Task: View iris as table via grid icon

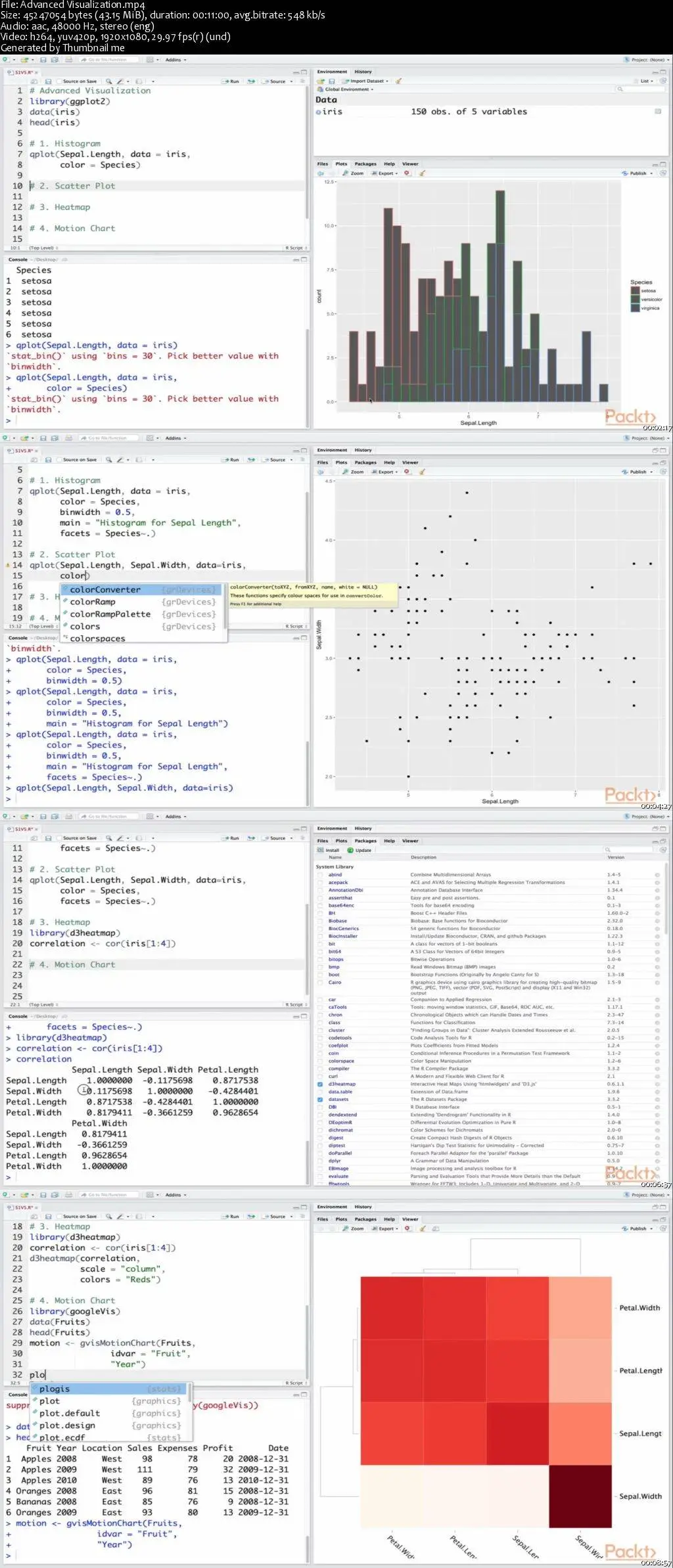Action: click(x=658, y=112)
